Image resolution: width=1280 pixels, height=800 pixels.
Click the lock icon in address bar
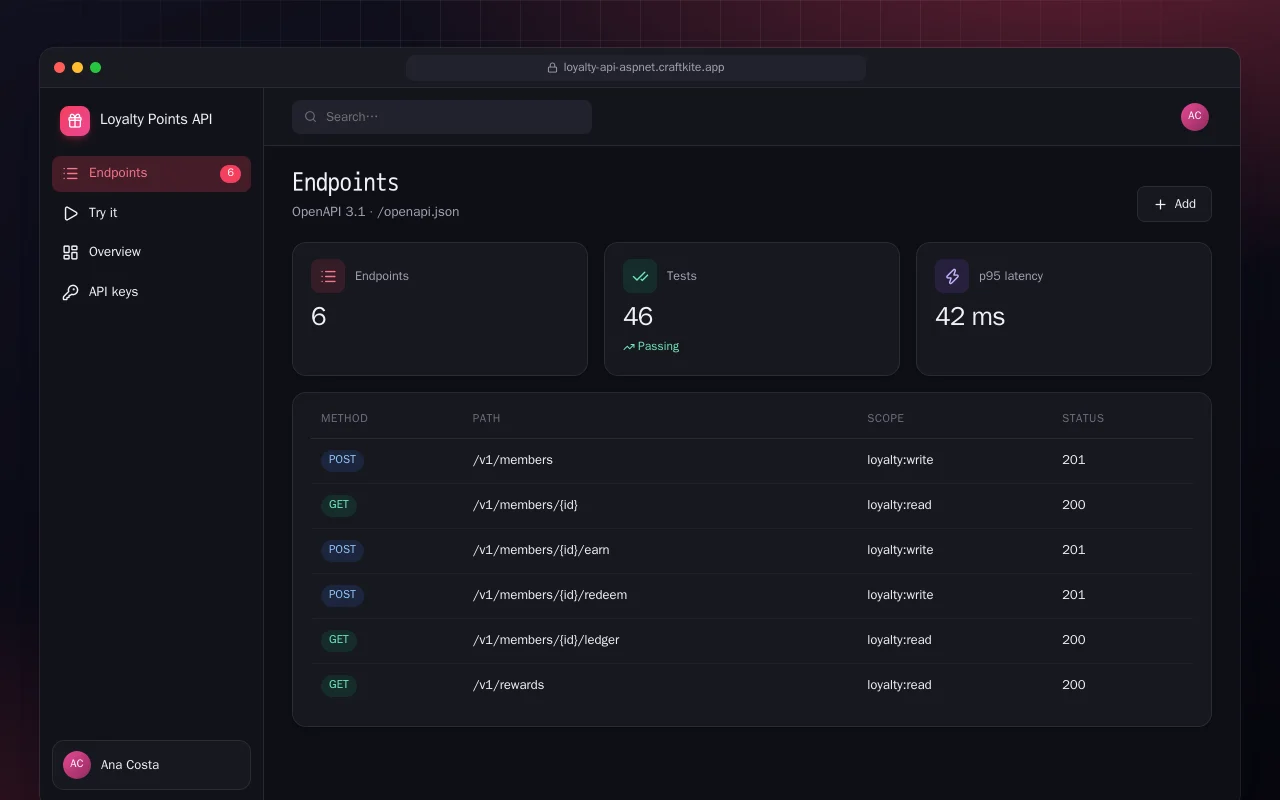pyautogui.click(x=552, y=68)
